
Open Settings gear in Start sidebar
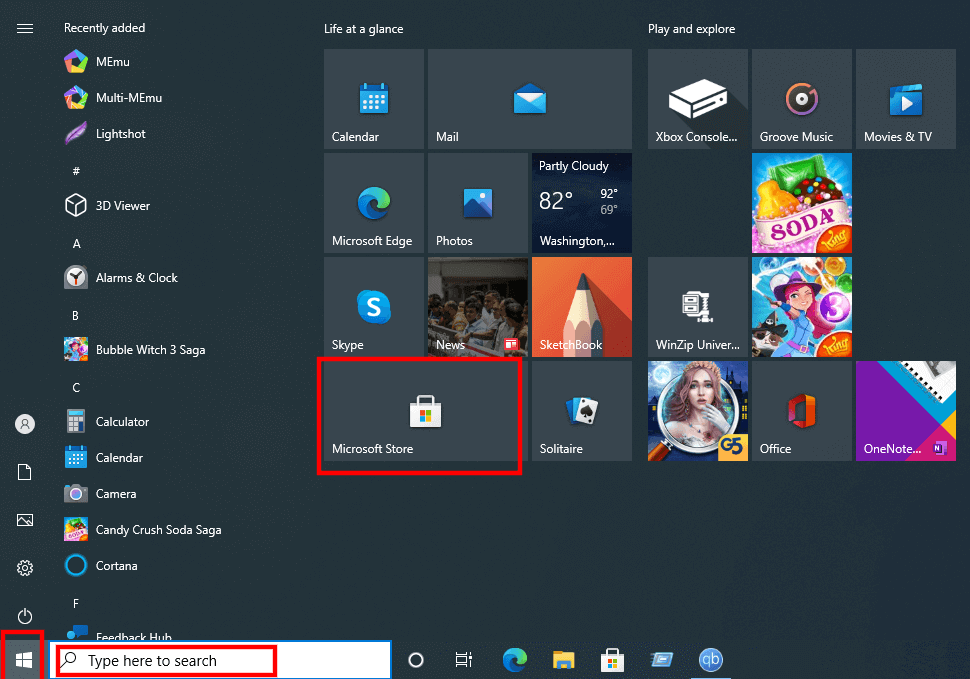pos(25,568)
